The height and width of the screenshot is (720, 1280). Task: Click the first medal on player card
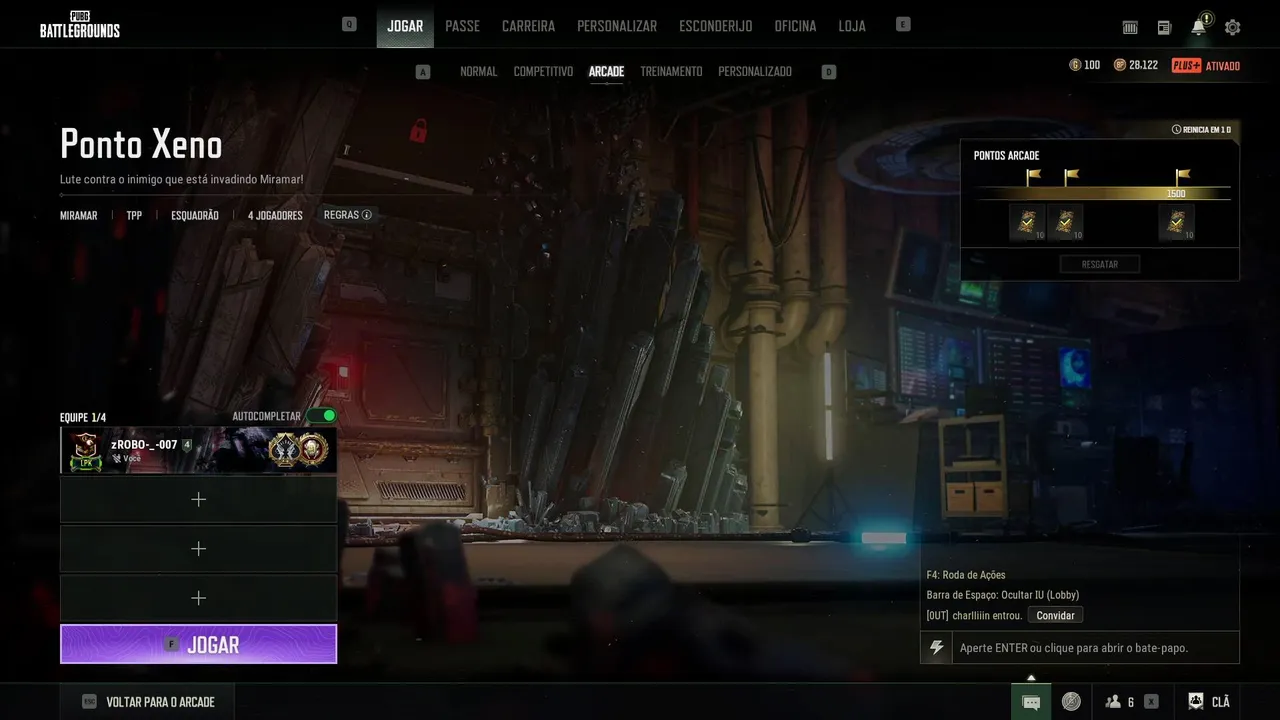tap(284, 450)
